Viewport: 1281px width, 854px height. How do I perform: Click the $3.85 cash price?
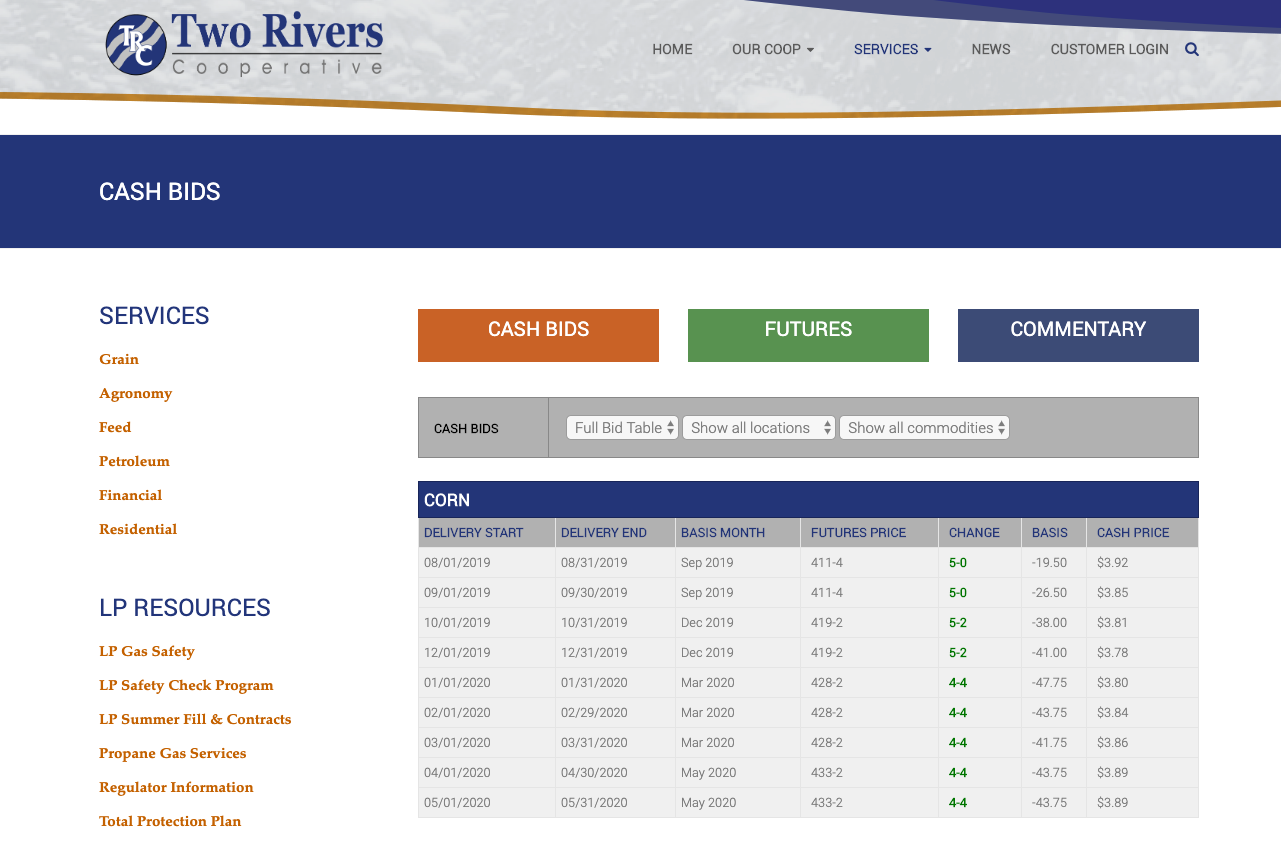tap(1112, 593)
